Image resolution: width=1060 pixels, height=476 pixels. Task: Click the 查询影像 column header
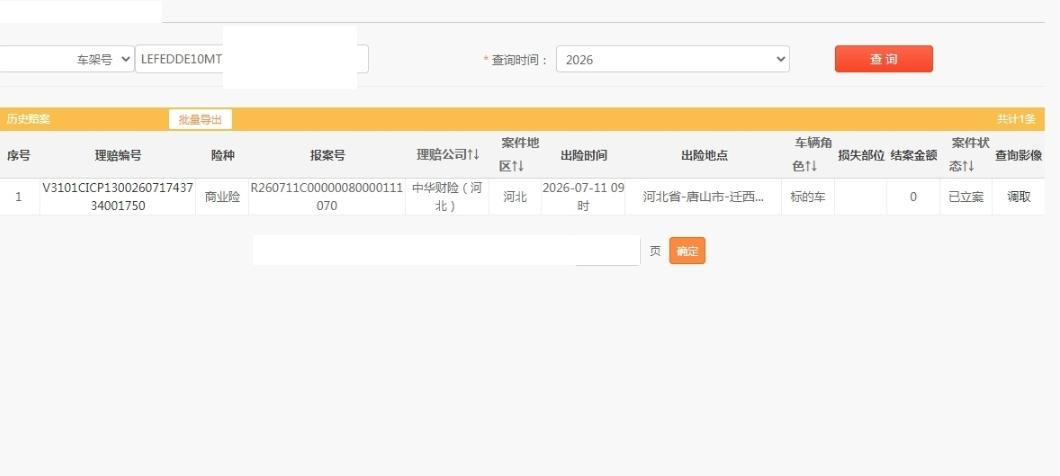pyautogui.click(x=1018, y=155)
